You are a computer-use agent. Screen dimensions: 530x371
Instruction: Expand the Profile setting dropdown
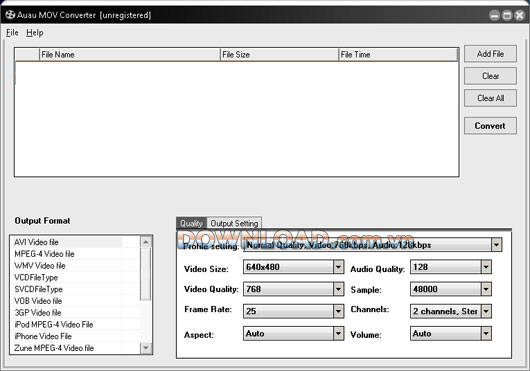[x=496, y=245]
